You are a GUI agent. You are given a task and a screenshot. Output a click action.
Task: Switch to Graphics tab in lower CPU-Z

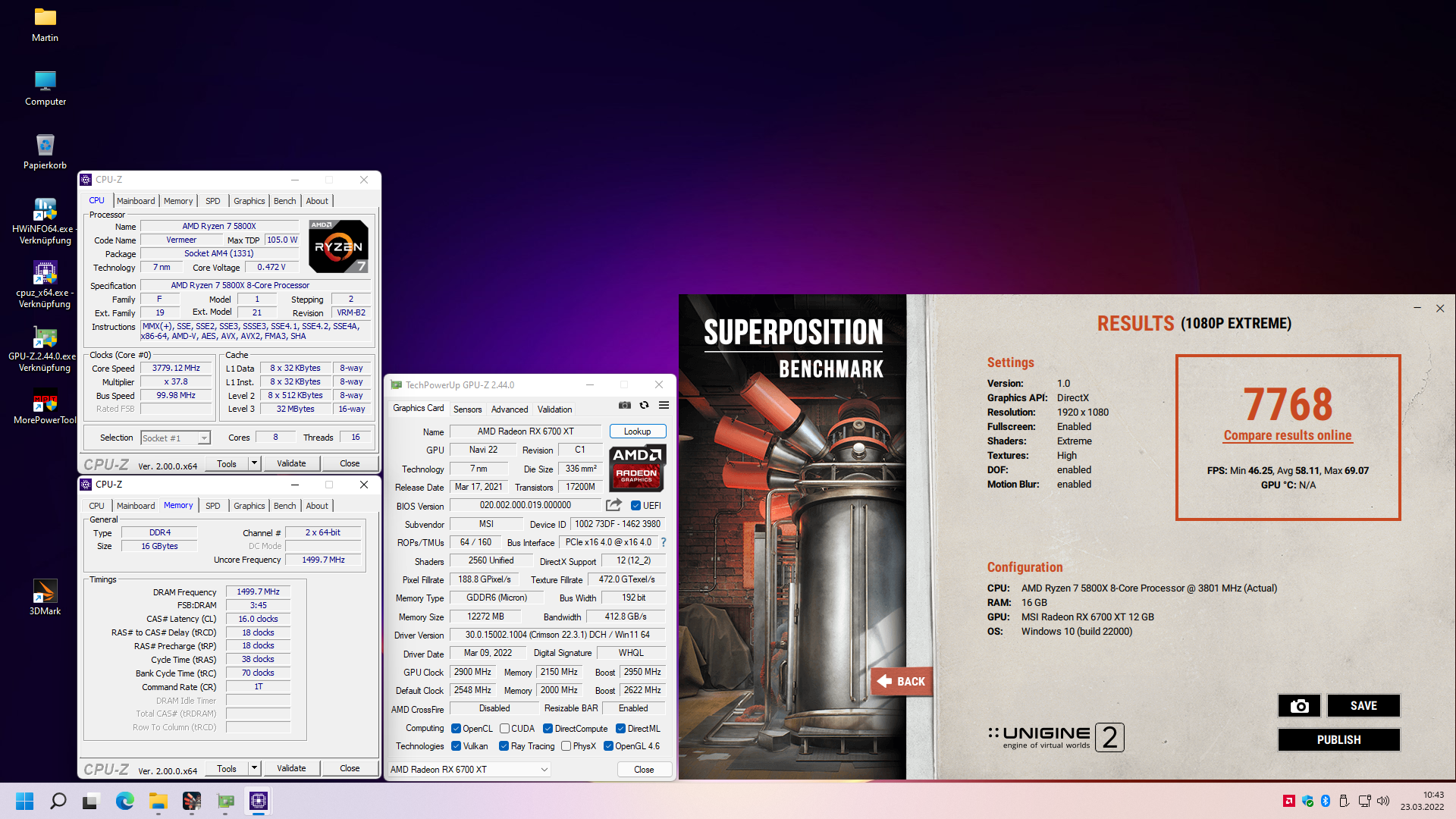pos(249,506)
